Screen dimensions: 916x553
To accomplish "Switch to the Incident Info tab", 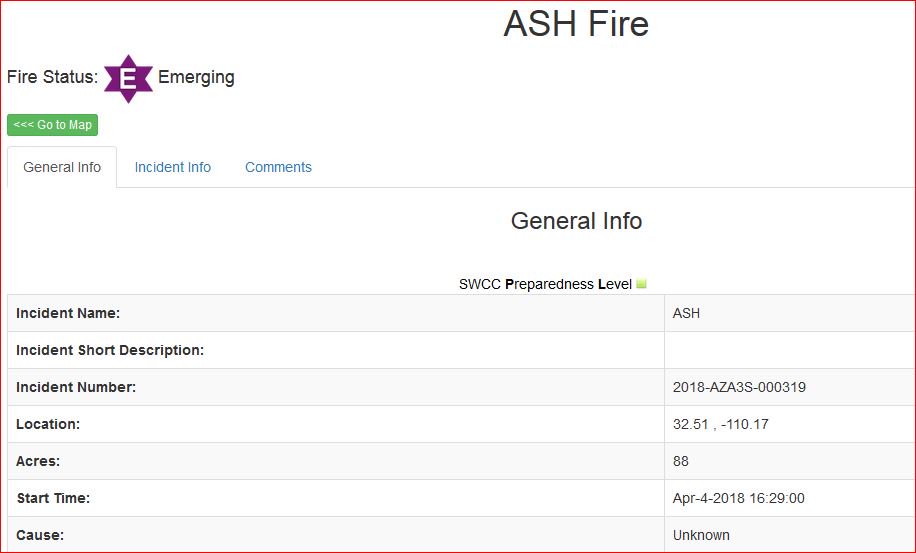I will [172, 167].
